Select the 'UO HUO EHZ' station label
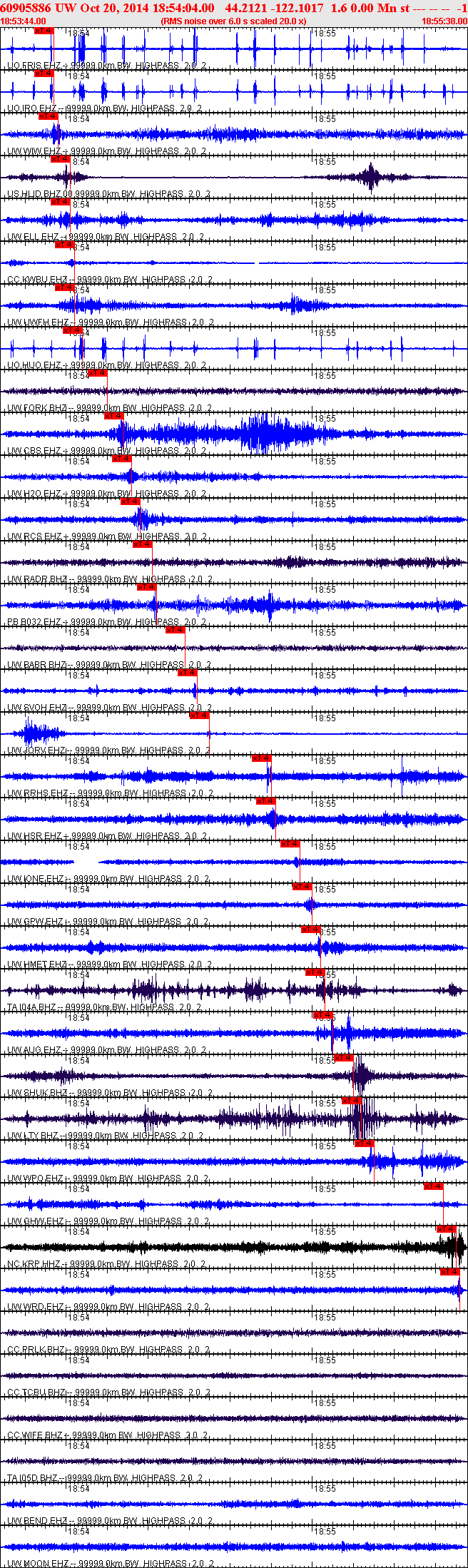 35,365
